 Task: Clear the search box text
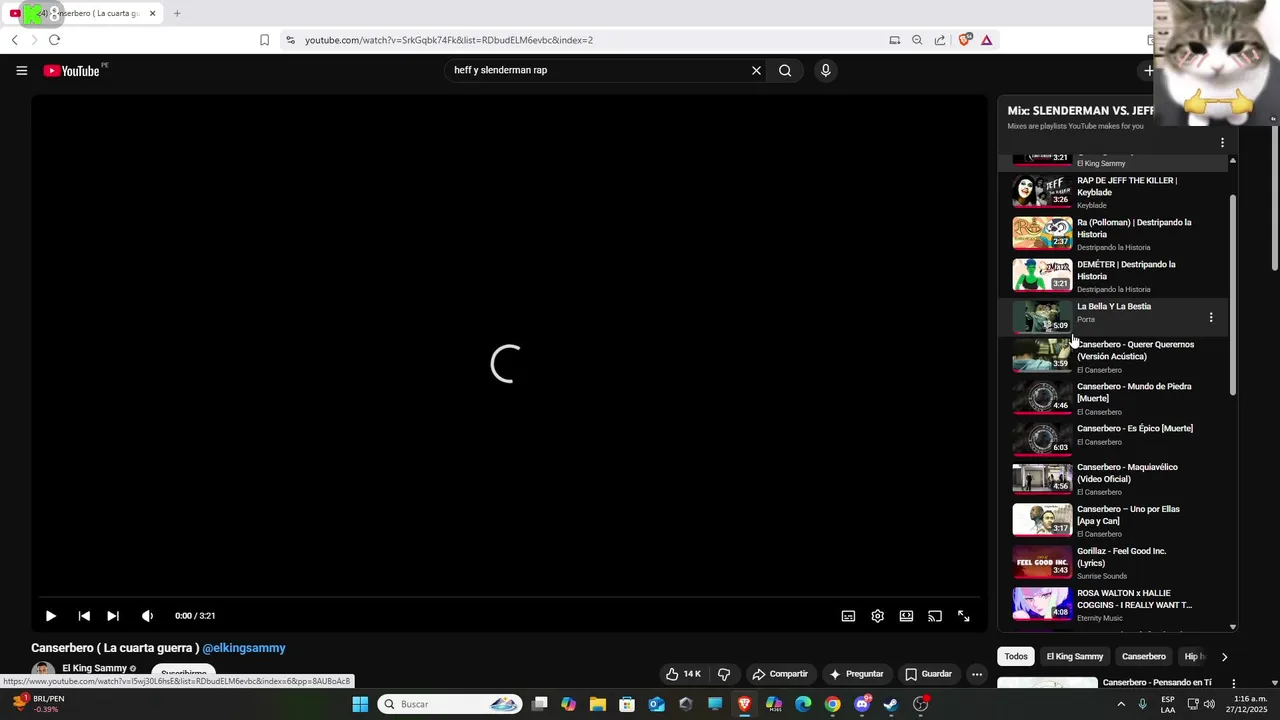pos(756,70)
